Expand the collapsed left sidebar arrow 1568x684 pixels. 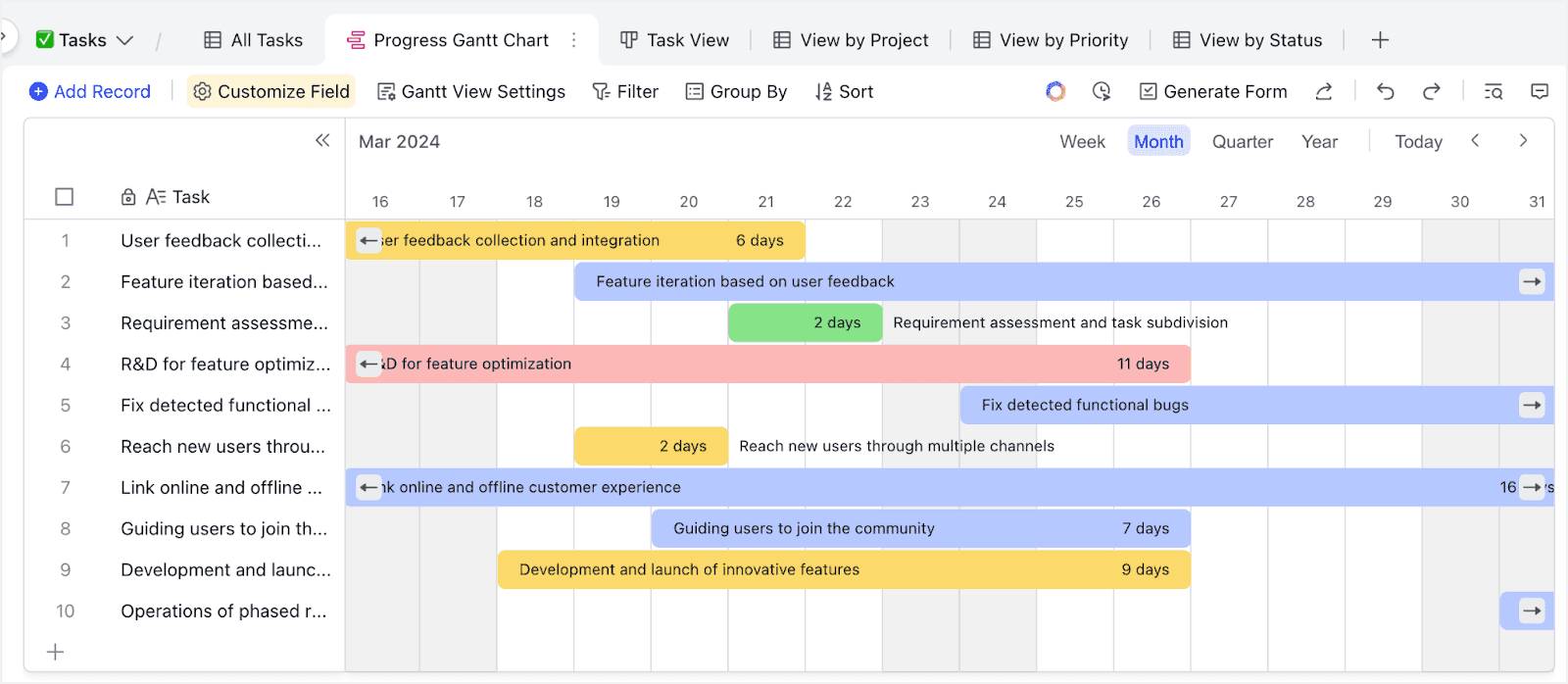tap(4, 36)
